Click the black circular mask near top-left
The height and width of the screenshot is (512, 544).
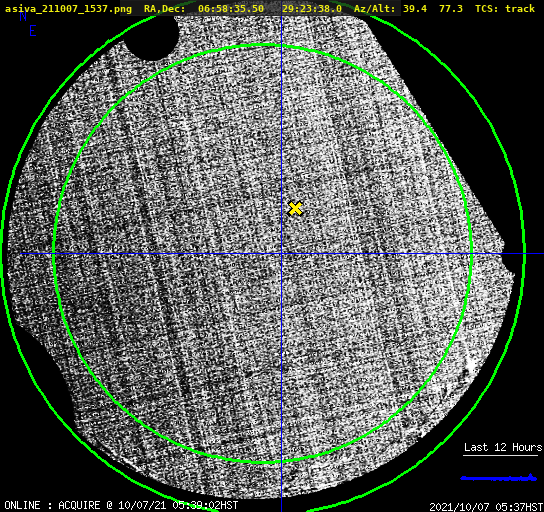152,38
